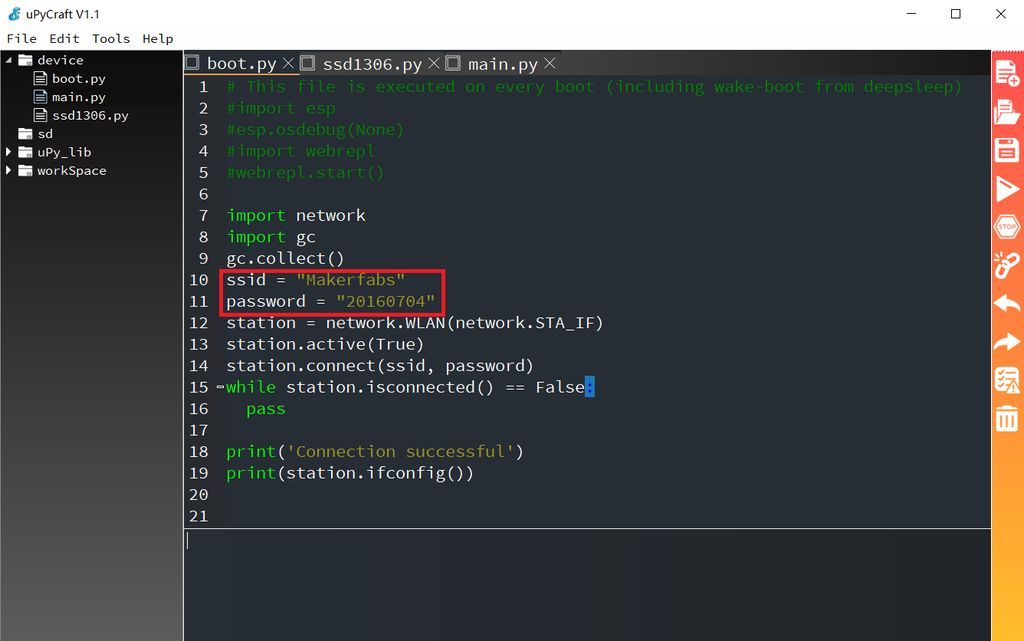
Task: Open the Help menu
Action: pos(157,39)
